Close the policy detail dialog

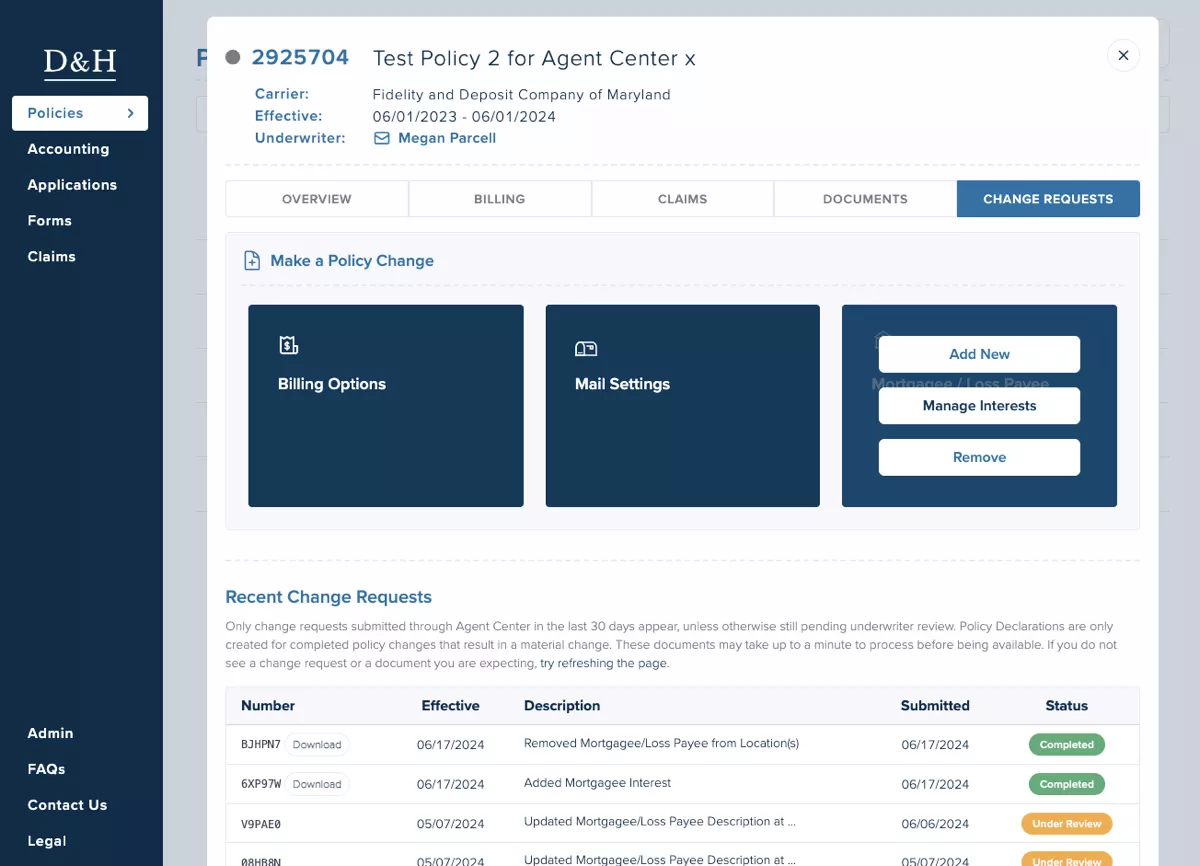coord(1123,55)
